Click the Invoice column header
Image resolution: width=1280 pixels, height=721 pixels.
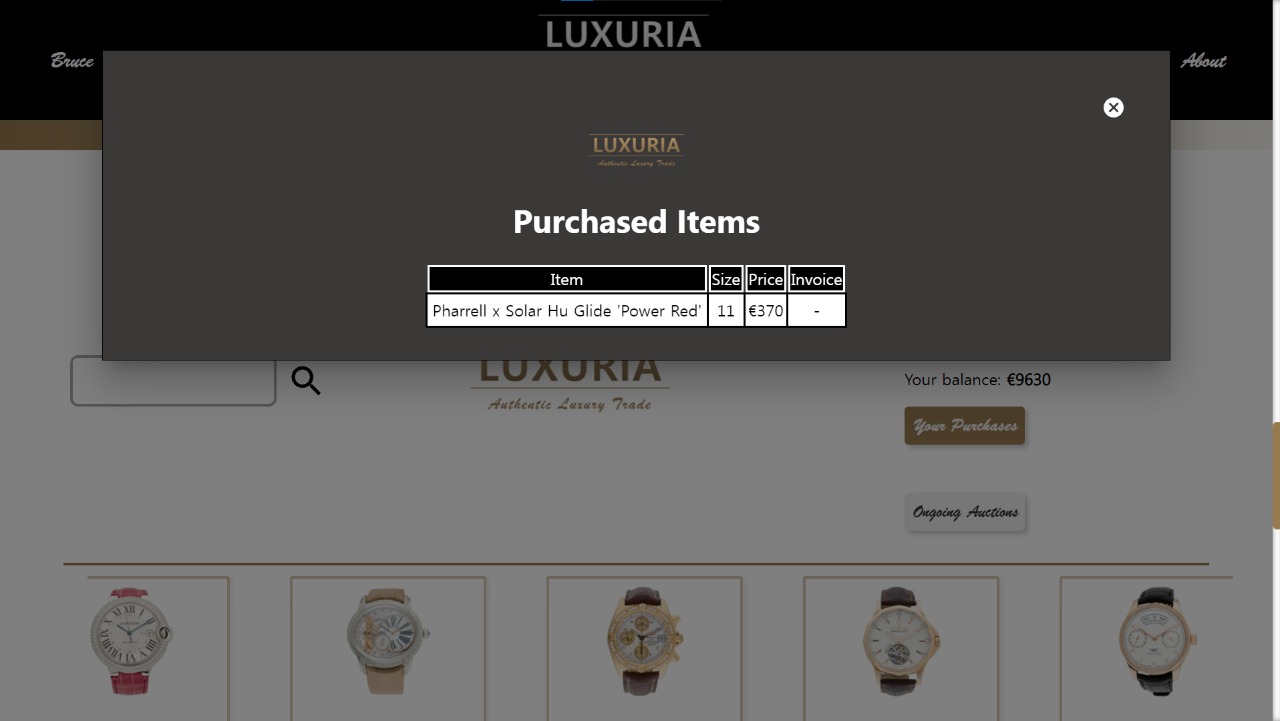[816, 279]
